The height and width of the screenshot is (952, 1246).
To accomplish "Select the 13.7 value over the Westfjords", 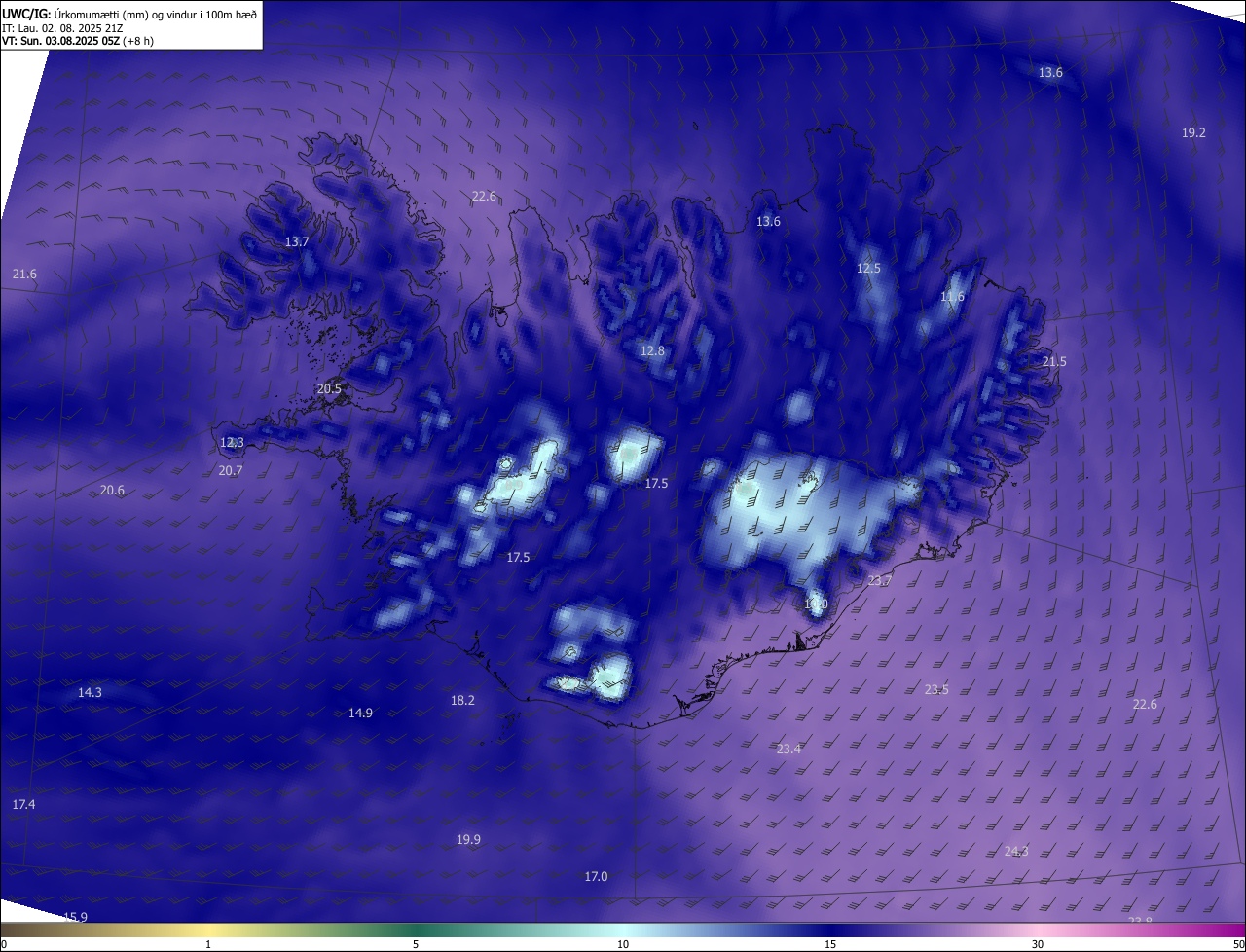I will coord(297,241).
